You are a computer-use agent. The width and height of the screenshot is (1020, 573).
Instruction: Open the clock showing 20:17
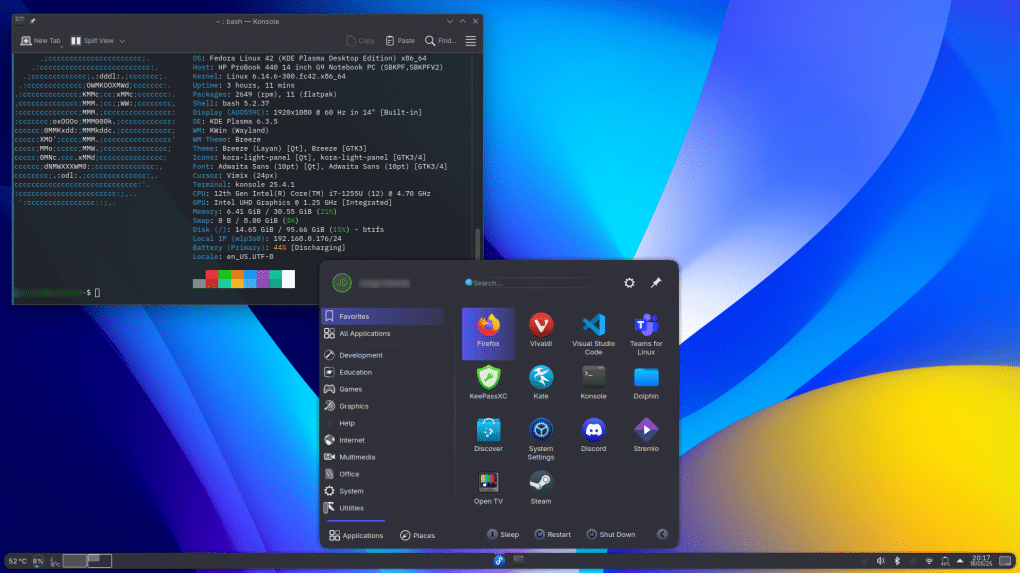(982, 561)
